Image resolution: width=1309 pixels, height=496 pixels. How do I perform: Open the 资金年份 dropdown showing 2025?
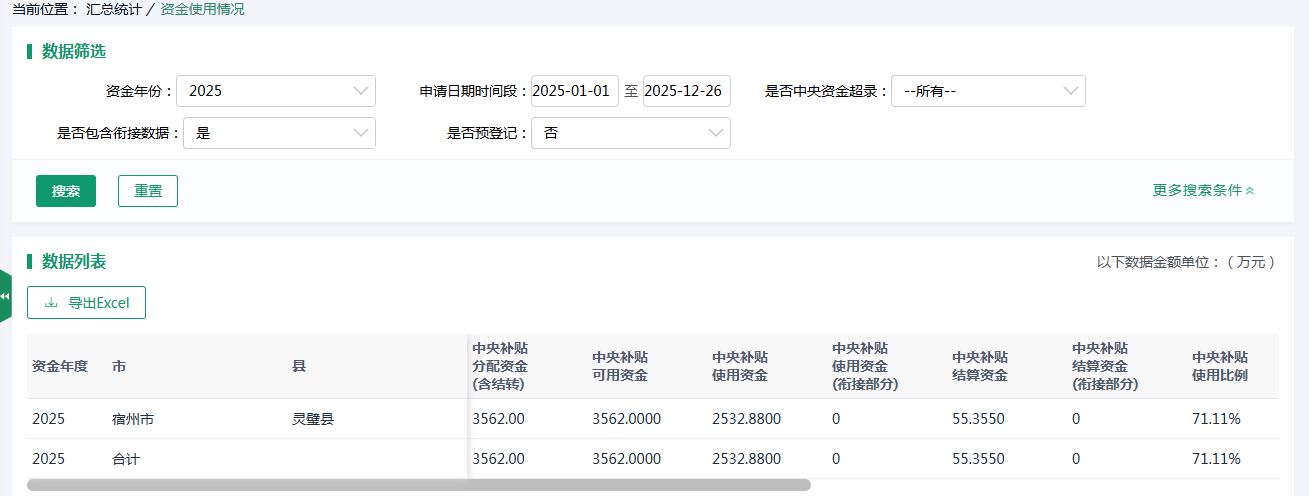(275, 91)
